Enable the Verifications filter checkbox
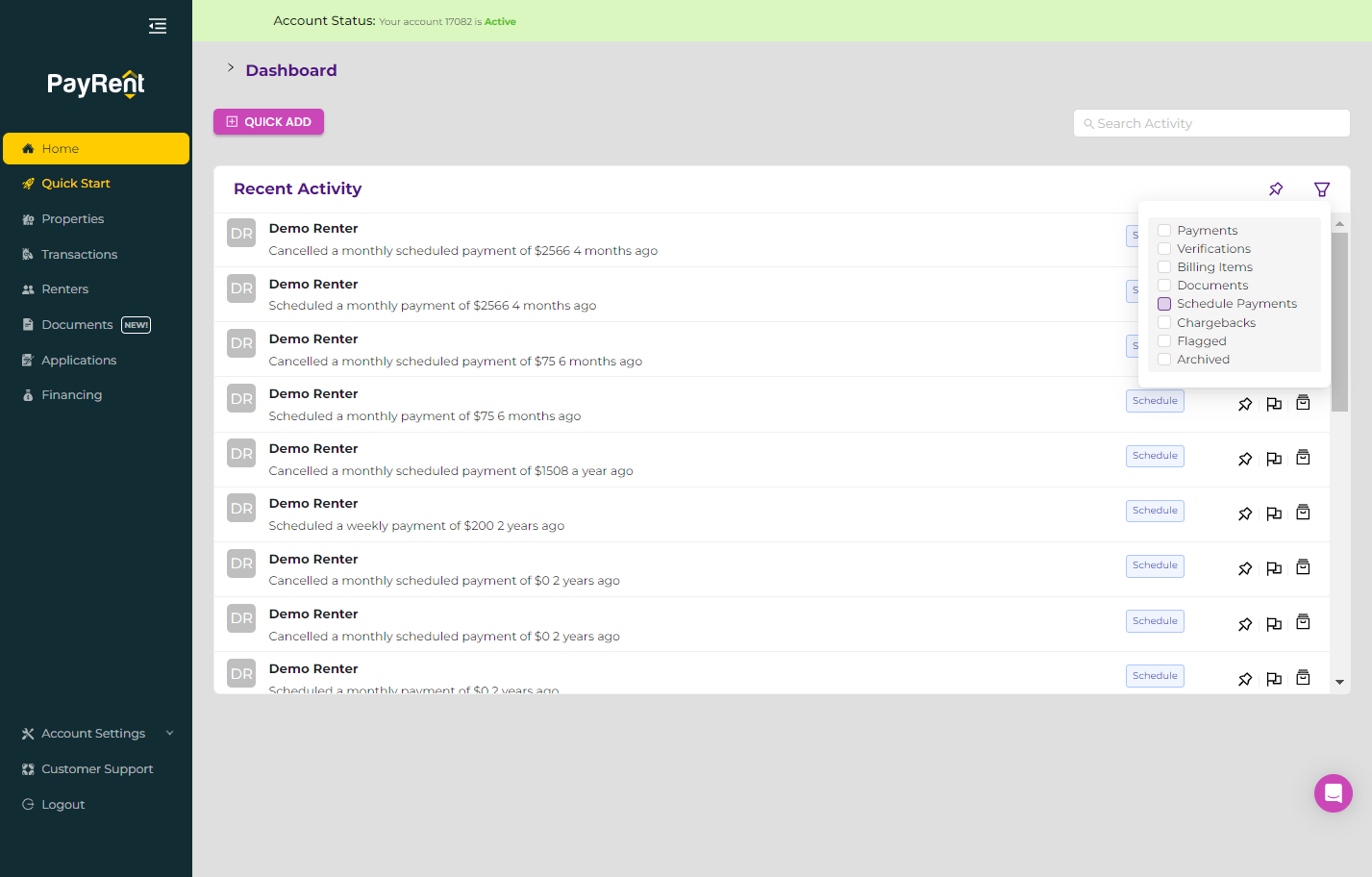The width and height of the screenshot is (1372, 877). [1164, 249]
